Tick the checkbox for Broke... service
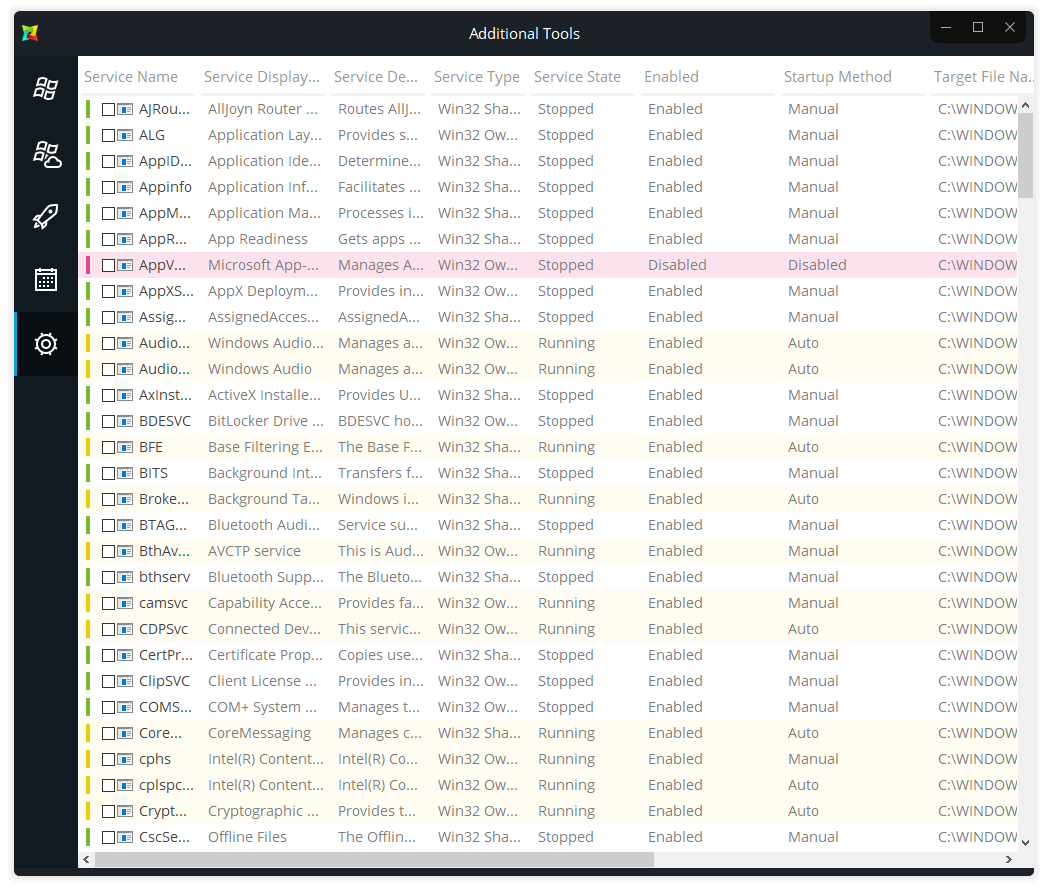Image resolution: width=1046 pixels, height=889 pixels. [x=108, y=500]
